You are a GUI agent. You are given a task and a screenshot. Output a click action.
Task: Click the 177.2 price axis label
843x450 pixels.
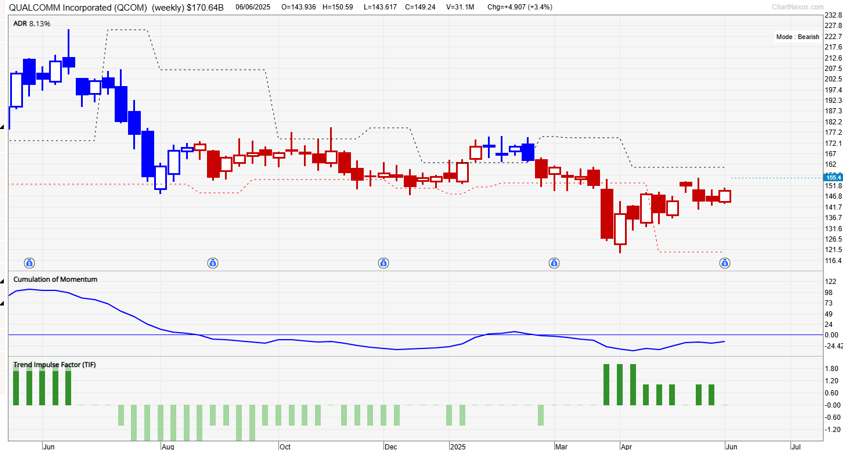pos(833,132)
